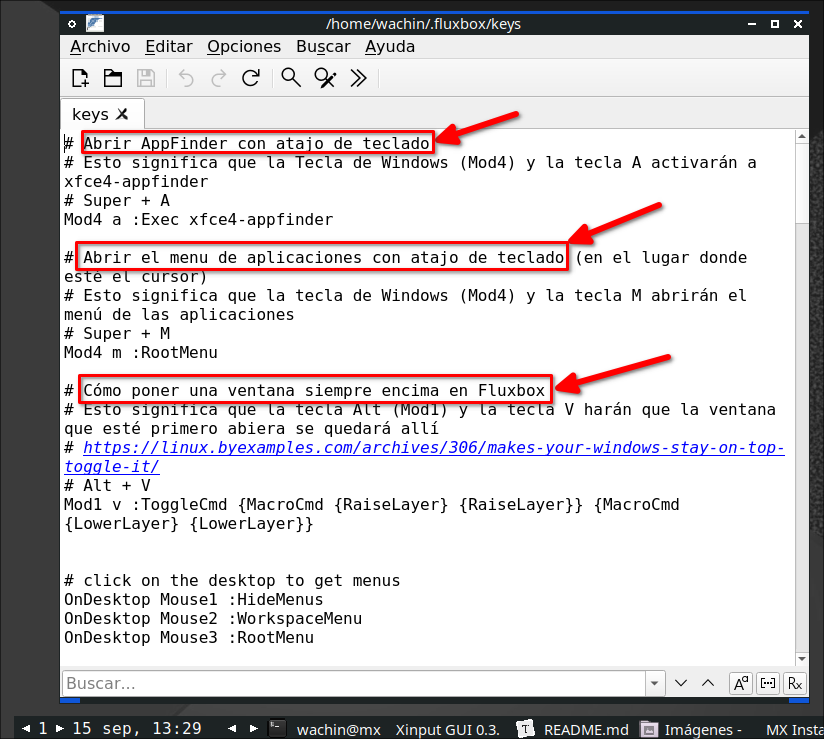This screenshot has width=824, height=739.
Task: Click line 'OnDesktop Mouse1 :HideMenus'
Action: (x=193, y=600)
